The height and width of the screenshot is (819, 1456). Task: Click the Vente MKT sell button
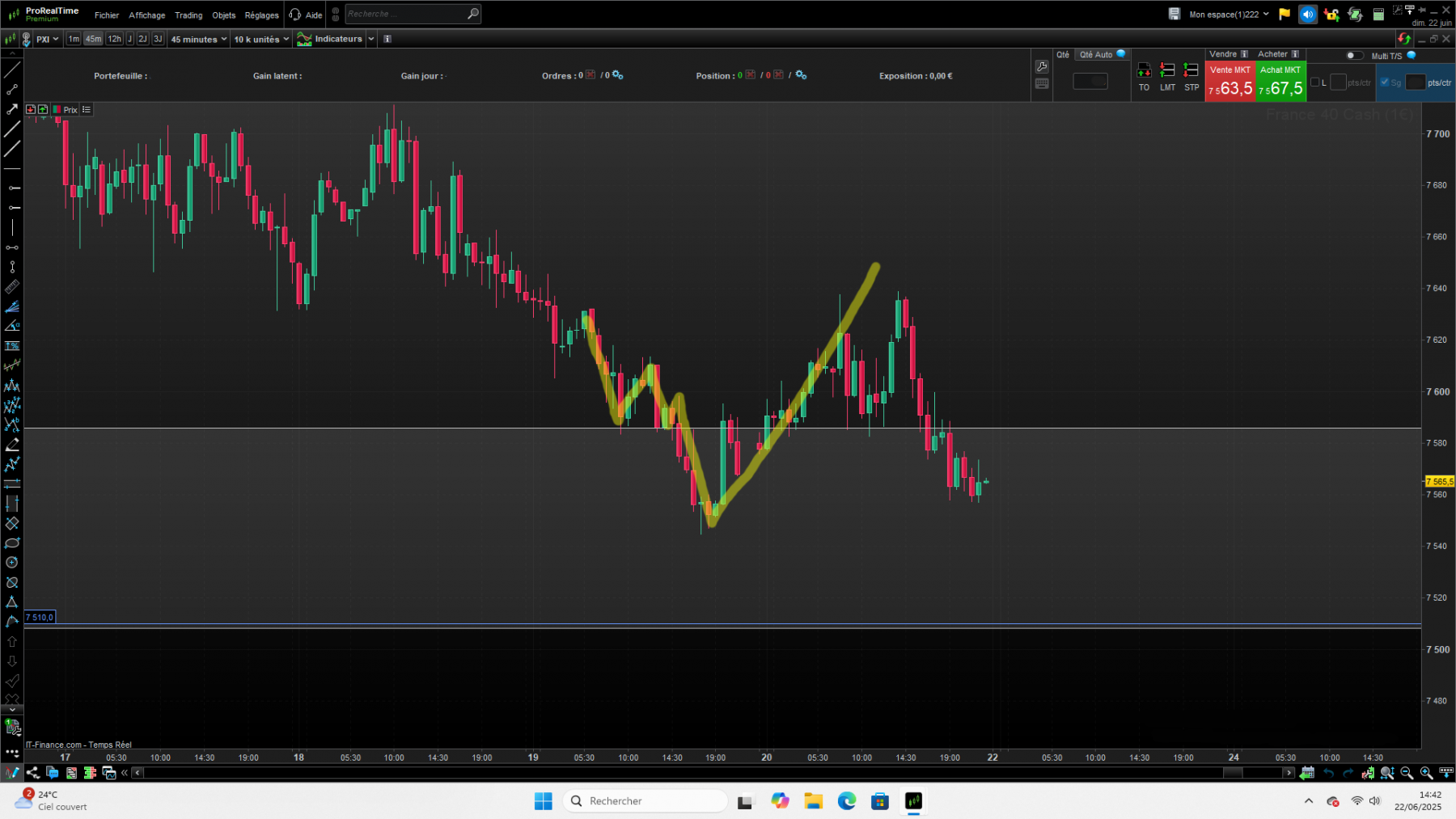[1230, 81]
